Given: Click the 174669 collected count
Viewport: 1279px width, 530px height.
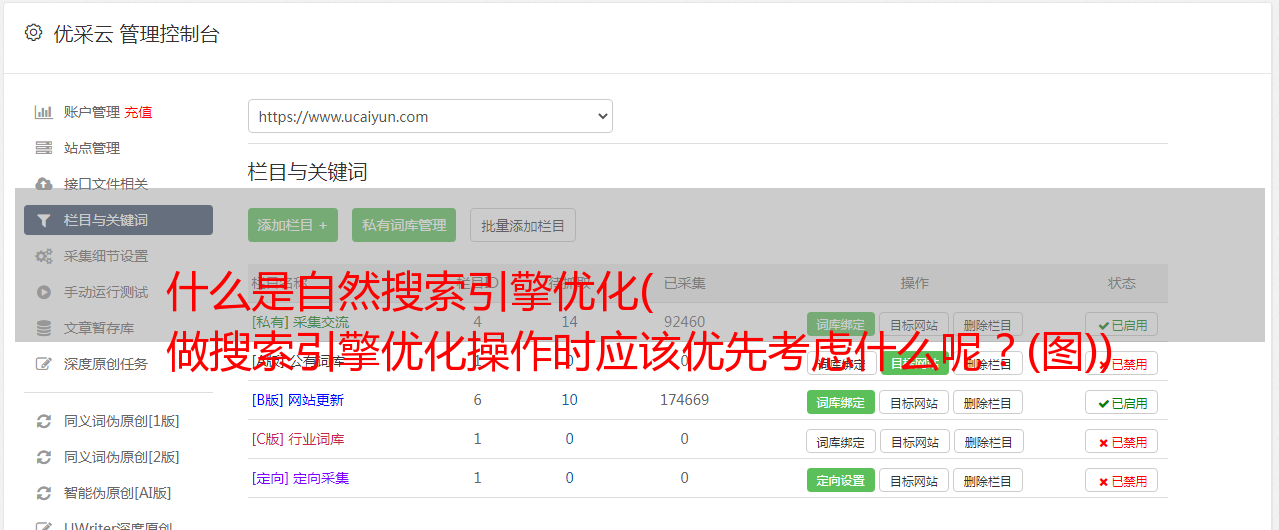Looking at the screenshot, I should click(x=684, y=400).
